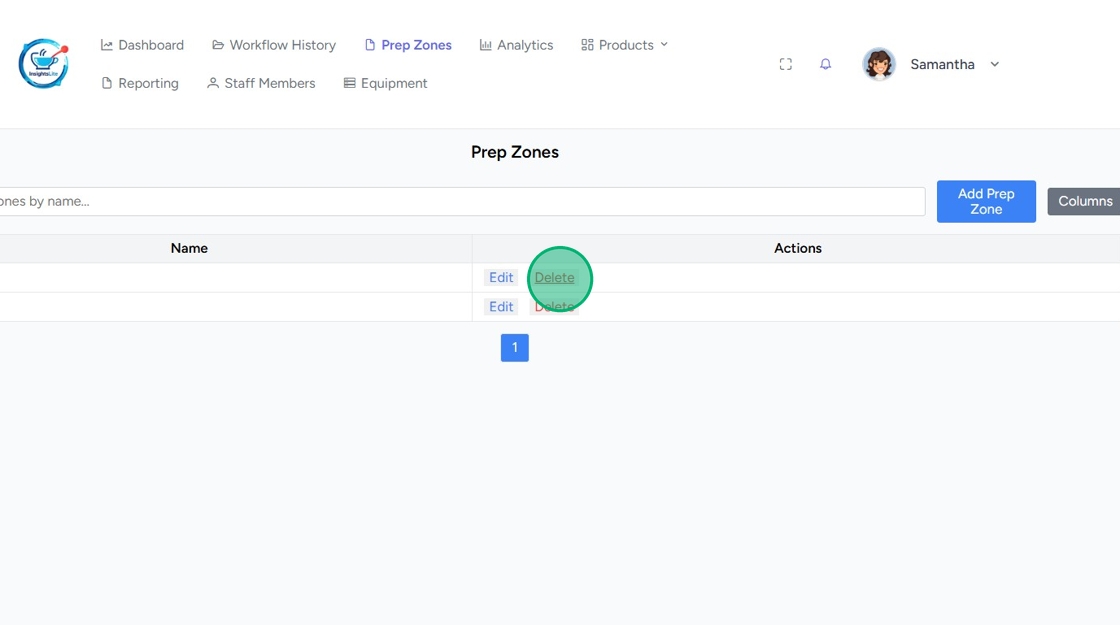Toggle fullscreen mode icon
This screenshot has height=625, width=1120.
[786, 64]
